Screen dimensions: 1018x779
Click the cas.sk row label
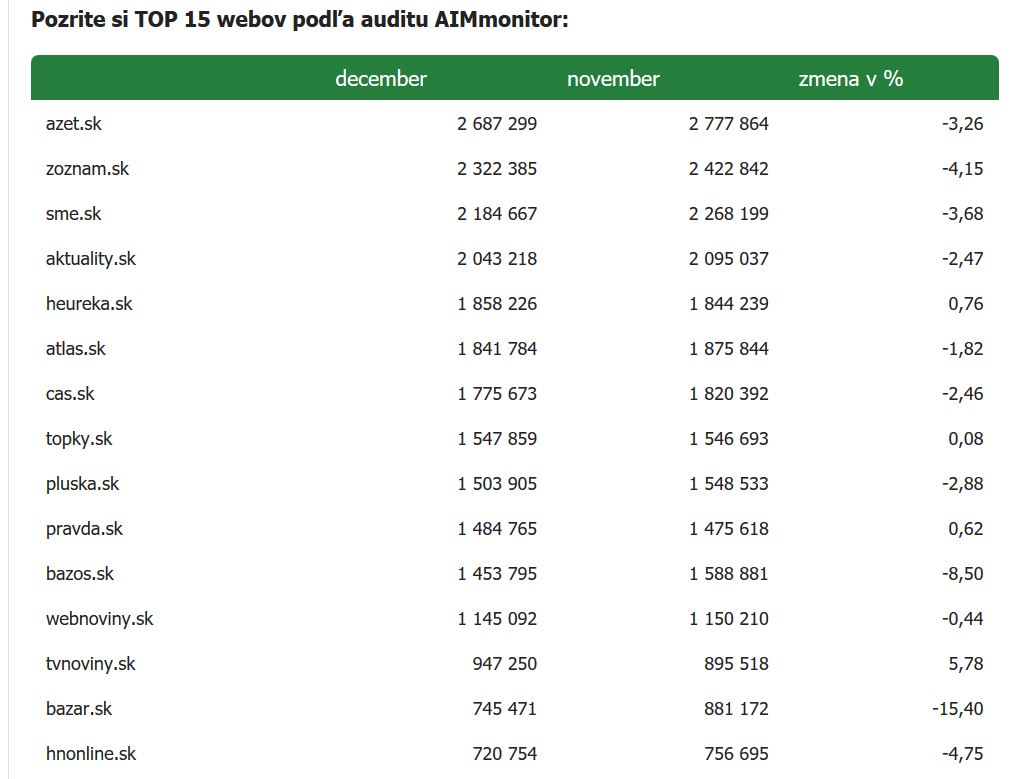tap(70, 394)
